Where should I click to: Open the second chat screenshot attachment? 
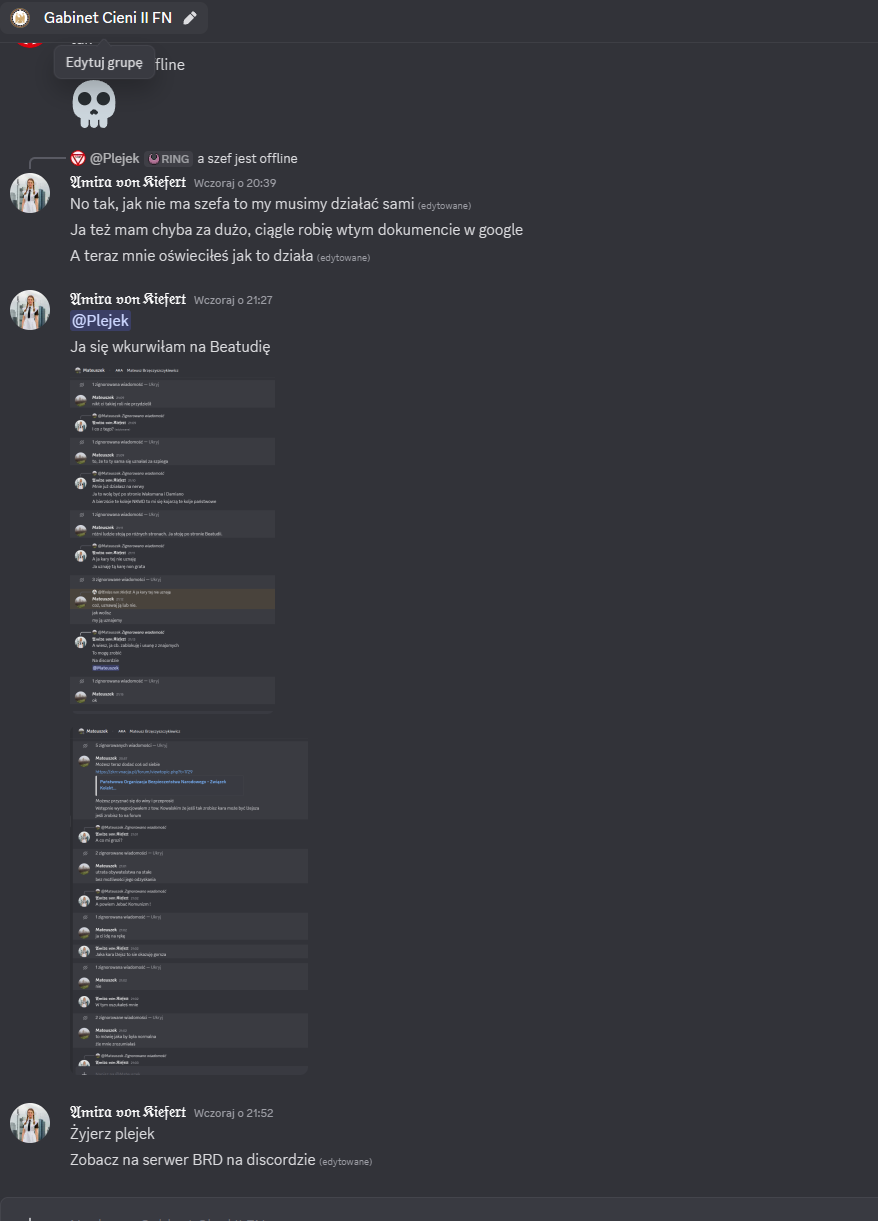point(189,900)
